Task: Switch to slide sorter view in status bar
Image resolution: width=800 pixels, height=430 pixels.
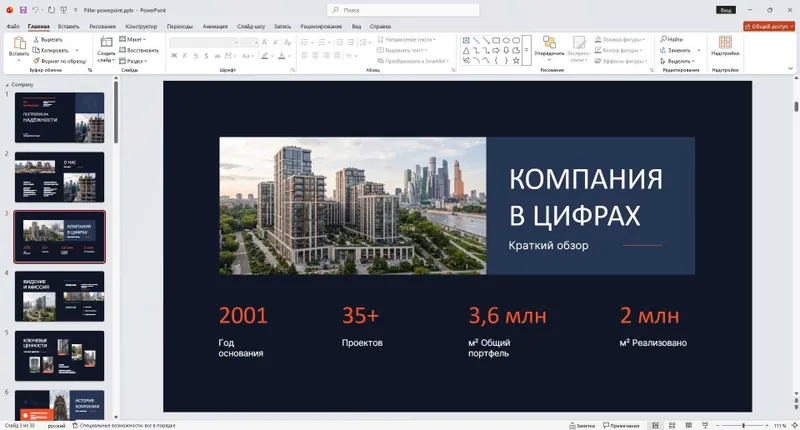Action: (x=672, y=425)
